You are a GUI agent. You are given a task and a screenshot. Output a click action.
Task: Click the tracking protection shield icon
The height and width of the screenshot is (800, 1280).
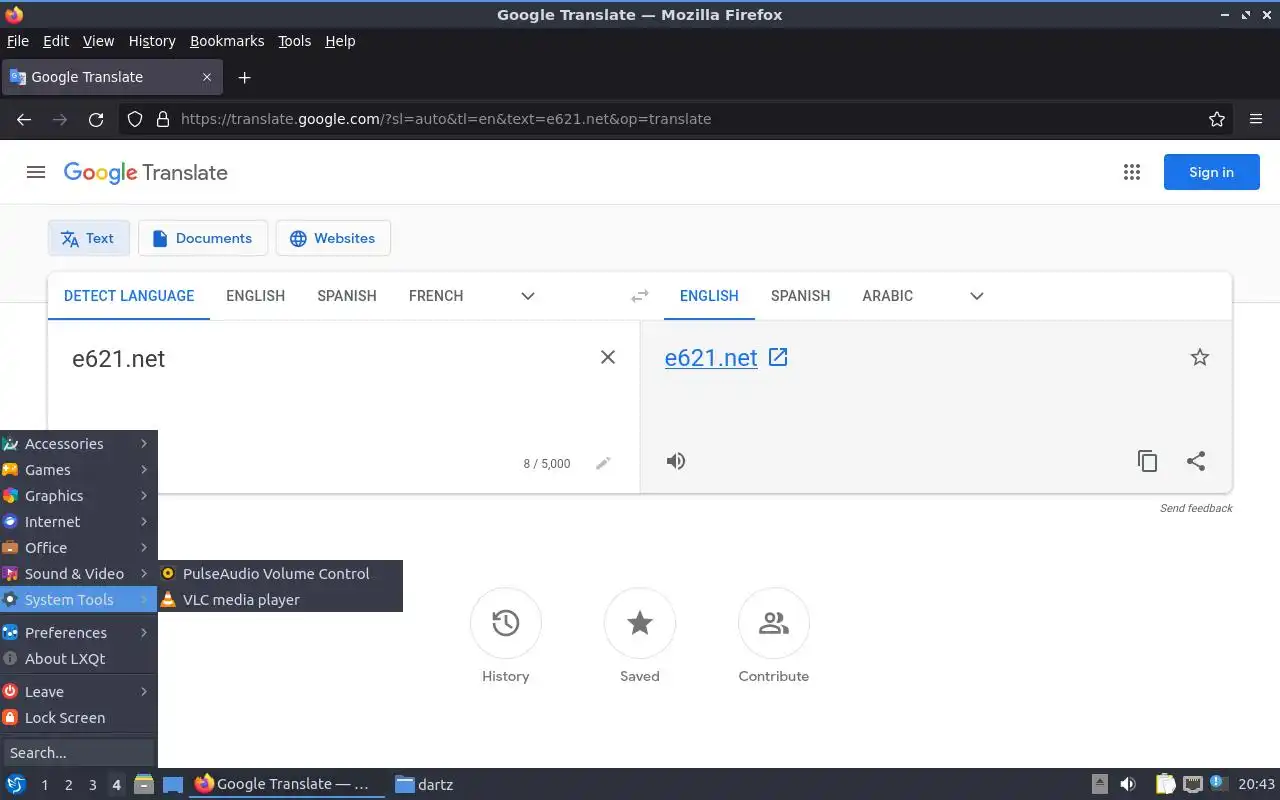click(135, 119)
